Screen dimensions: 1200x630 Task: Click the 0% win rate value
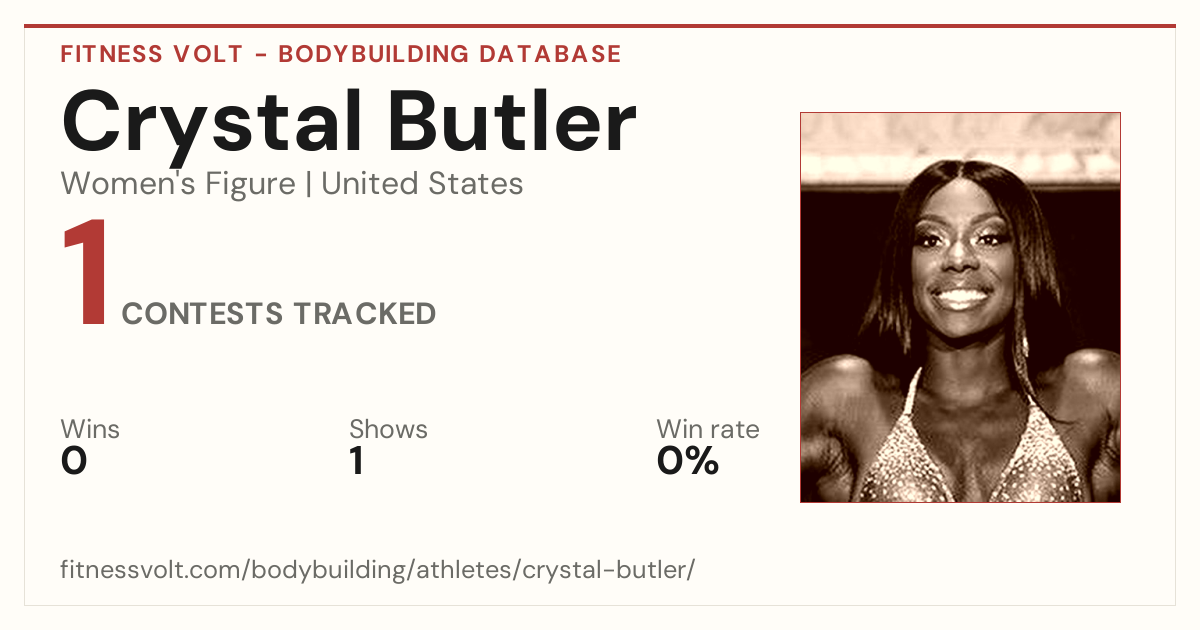coord(688,461)
